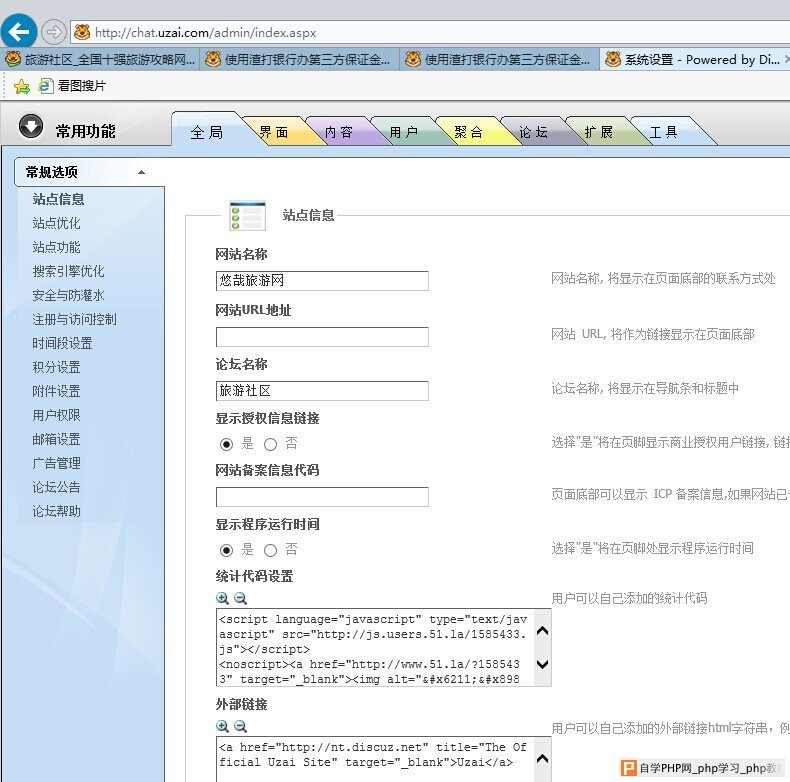Image resolution: width=790 pixels, height=782 pixels.
Task: Open the 工具 tab
Action: (664, 132)
